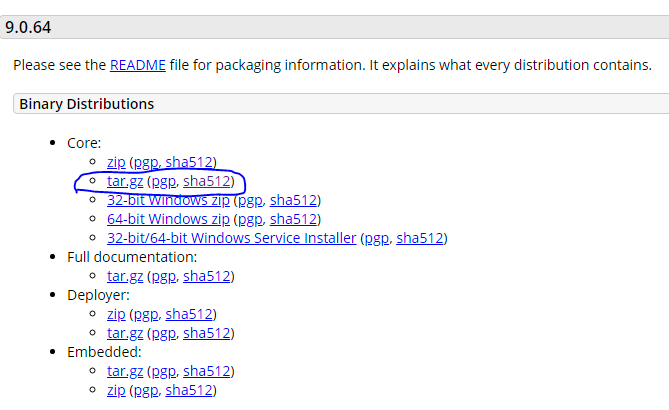Download the circled Core tar.gz file
Screen dimensions: 669x410
point(125,181)
